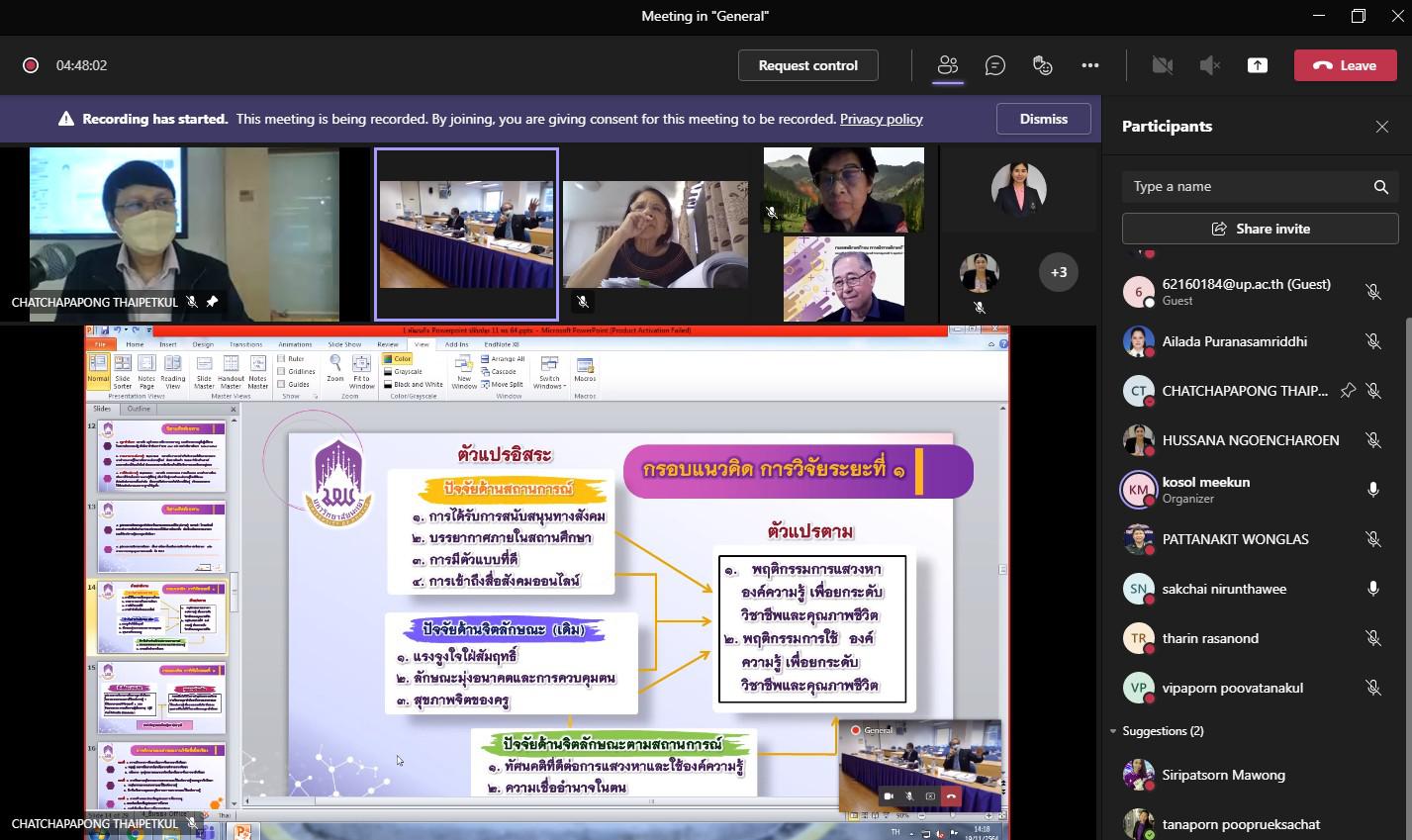Click the pin icon next to CHATCHAPAPONG
This screenshot has width=1412, height=840.
1347,391
